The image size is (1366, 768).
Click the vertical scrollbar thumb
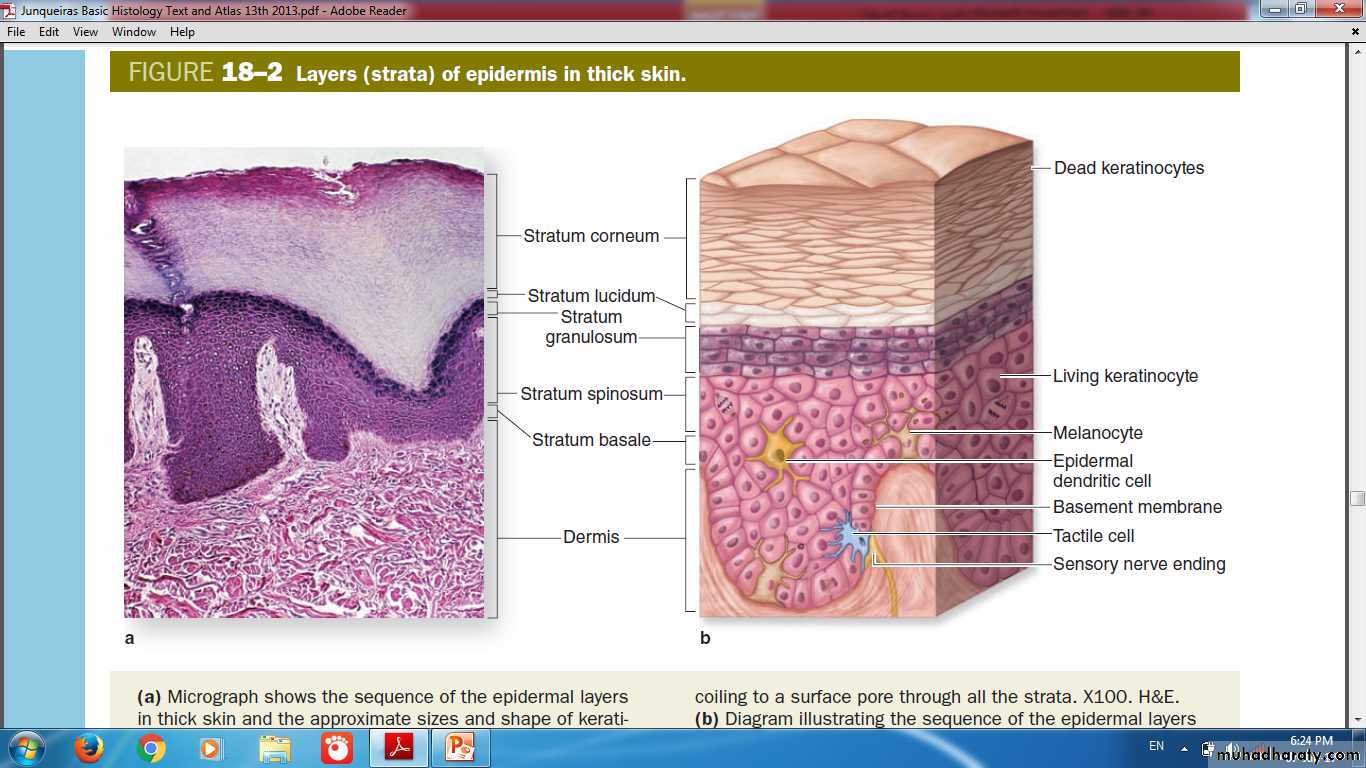pyautogui.click(x=1357, y=498)
